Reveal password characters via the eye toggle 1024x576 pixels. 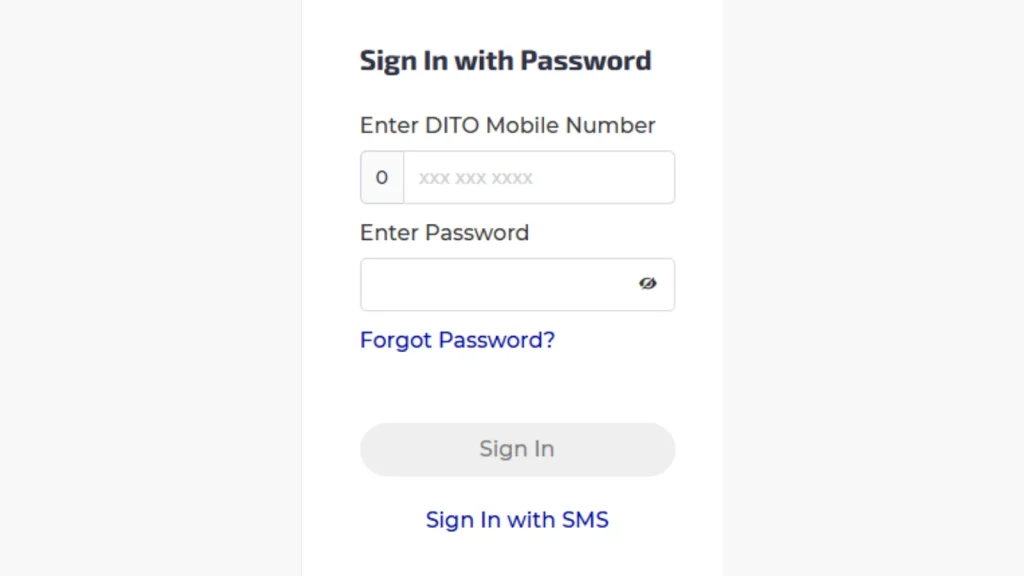click(x=648, y=284)
